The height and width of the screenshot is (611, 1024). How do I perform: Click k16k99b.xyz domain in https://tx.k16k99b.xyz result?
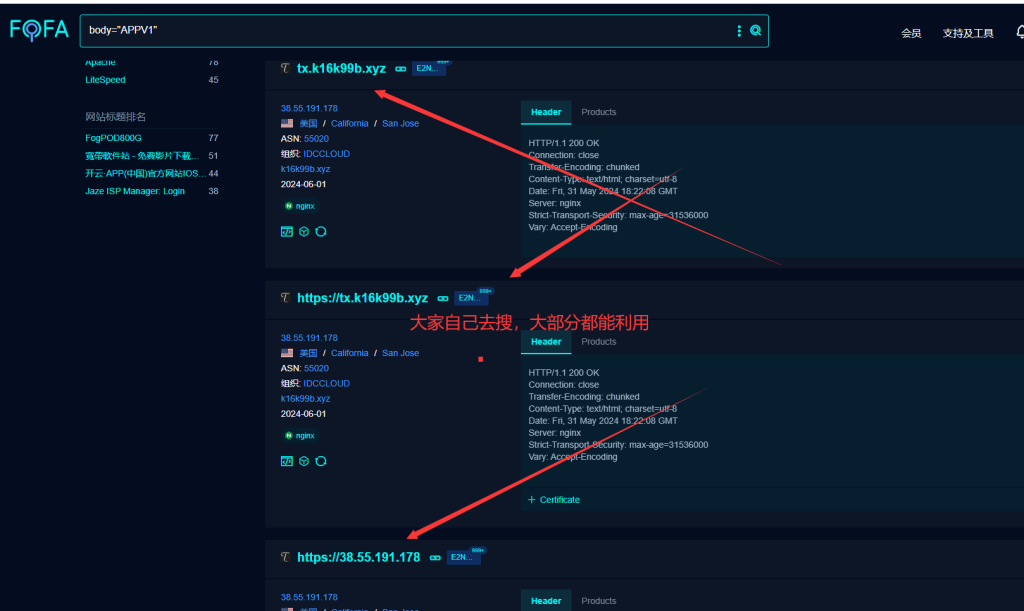tap(305, 398)
